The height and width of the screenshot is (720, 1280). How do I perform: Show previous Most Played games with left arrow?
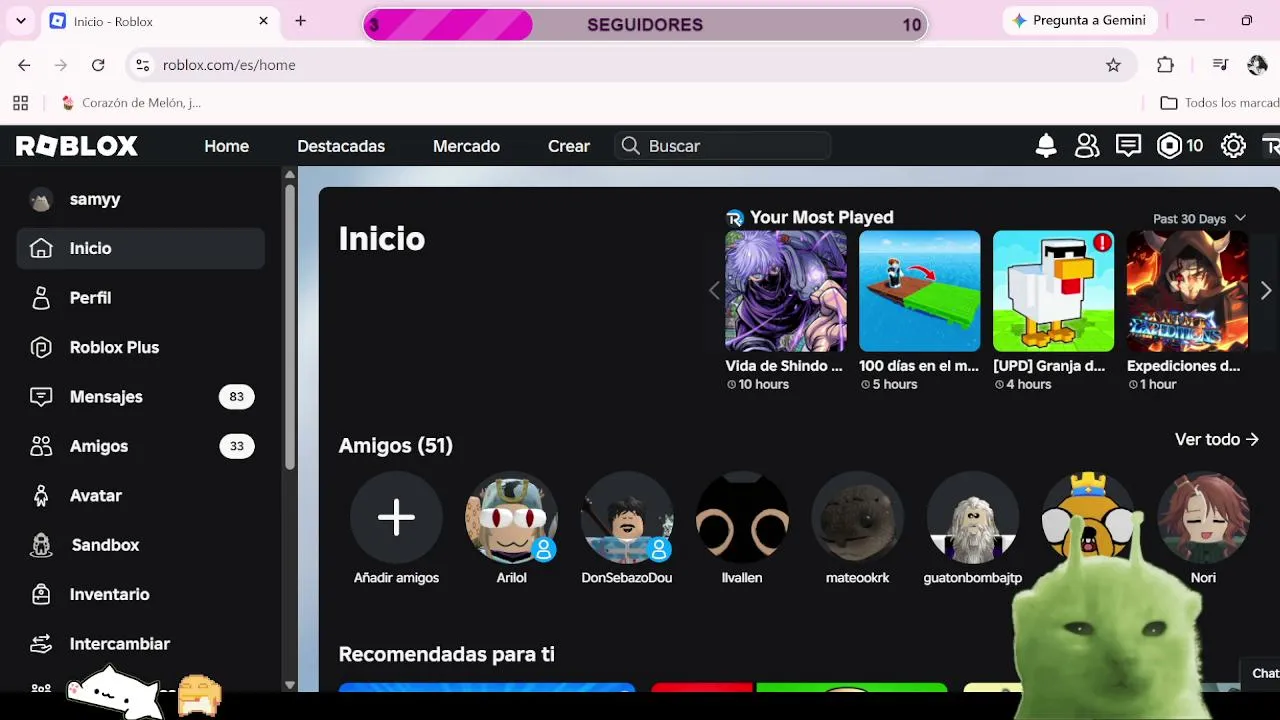tap(714, 291)
